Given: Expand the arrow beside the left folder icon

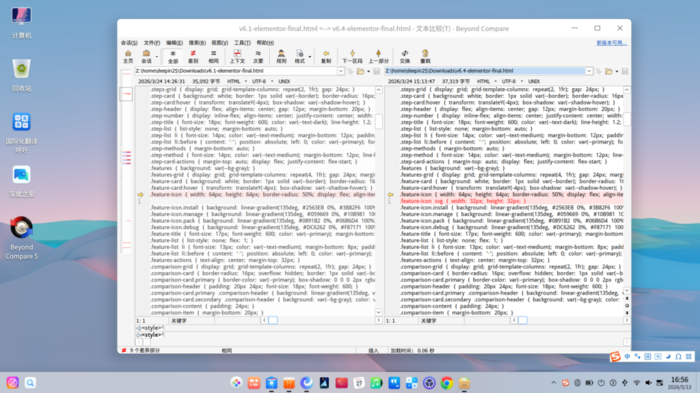Looking at the screenshot, I should pos(368,71).
